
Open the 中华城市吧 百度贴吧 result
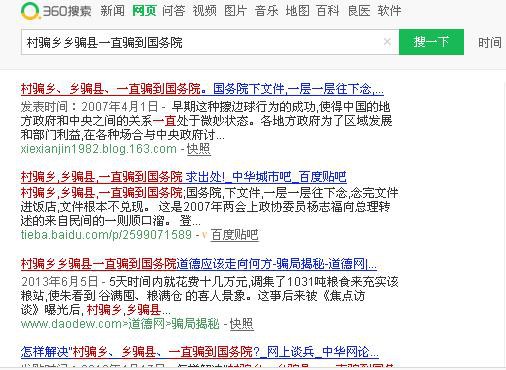(183, 177)
